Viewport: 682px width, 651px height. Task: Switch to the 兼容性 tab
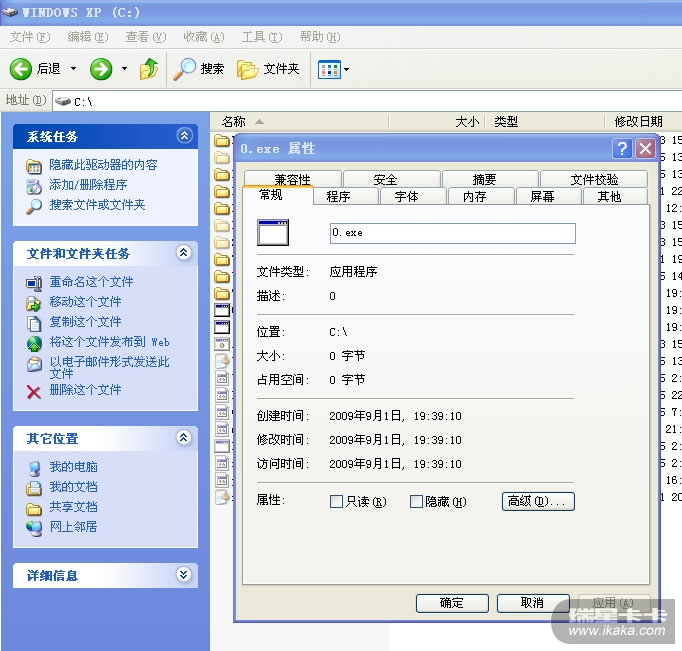[292, 179]
